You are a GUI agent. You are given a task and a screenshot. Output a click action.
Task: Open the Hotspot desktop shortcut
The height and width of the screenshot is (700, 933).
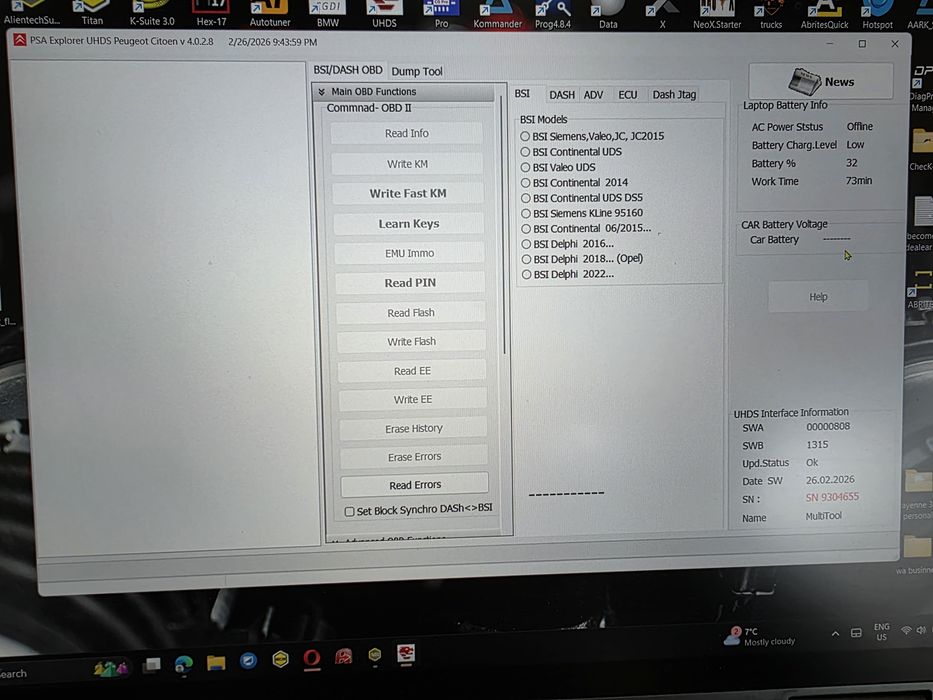point(878,13)
